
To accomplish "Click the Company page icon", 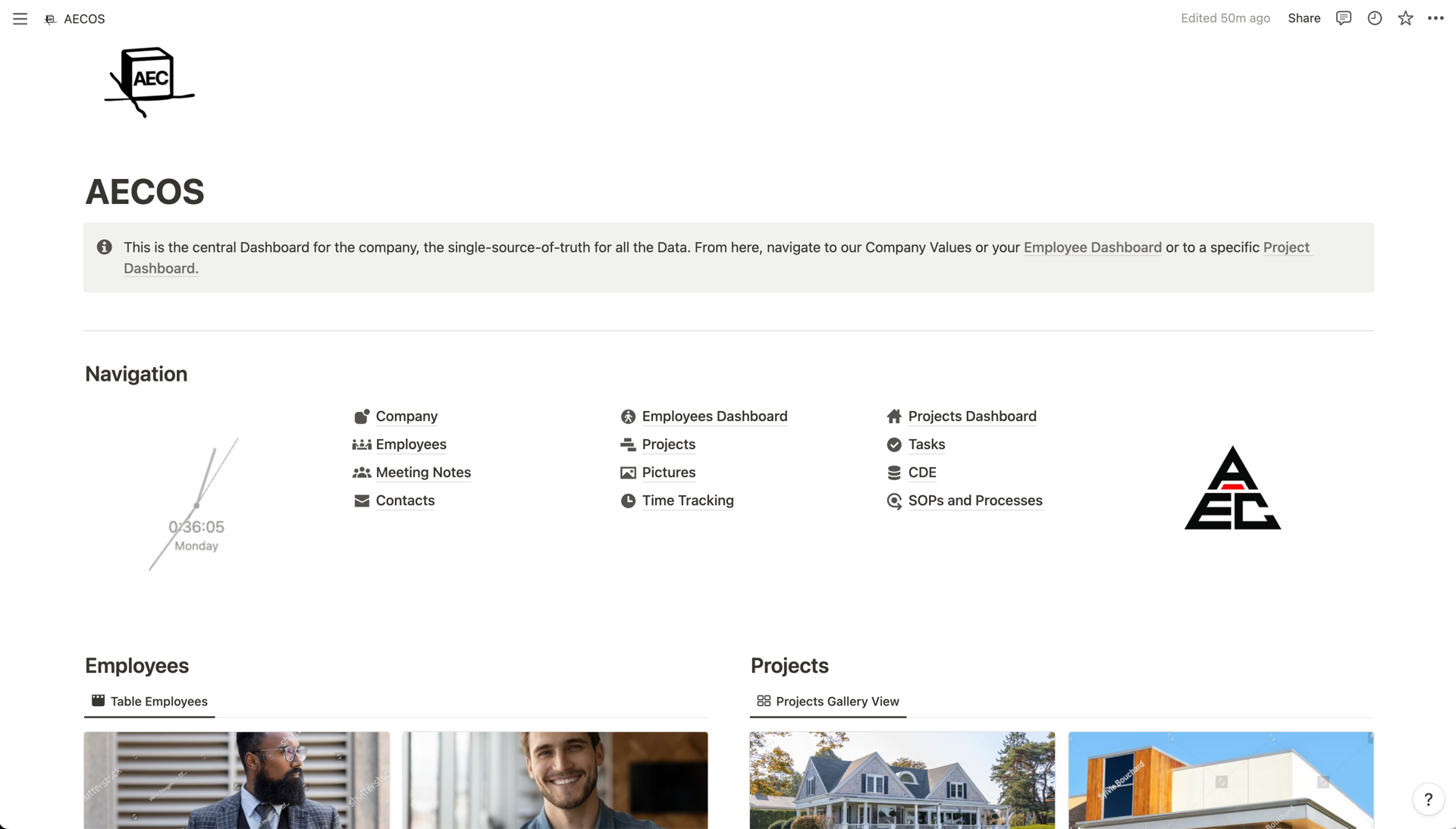I will 362,416.
